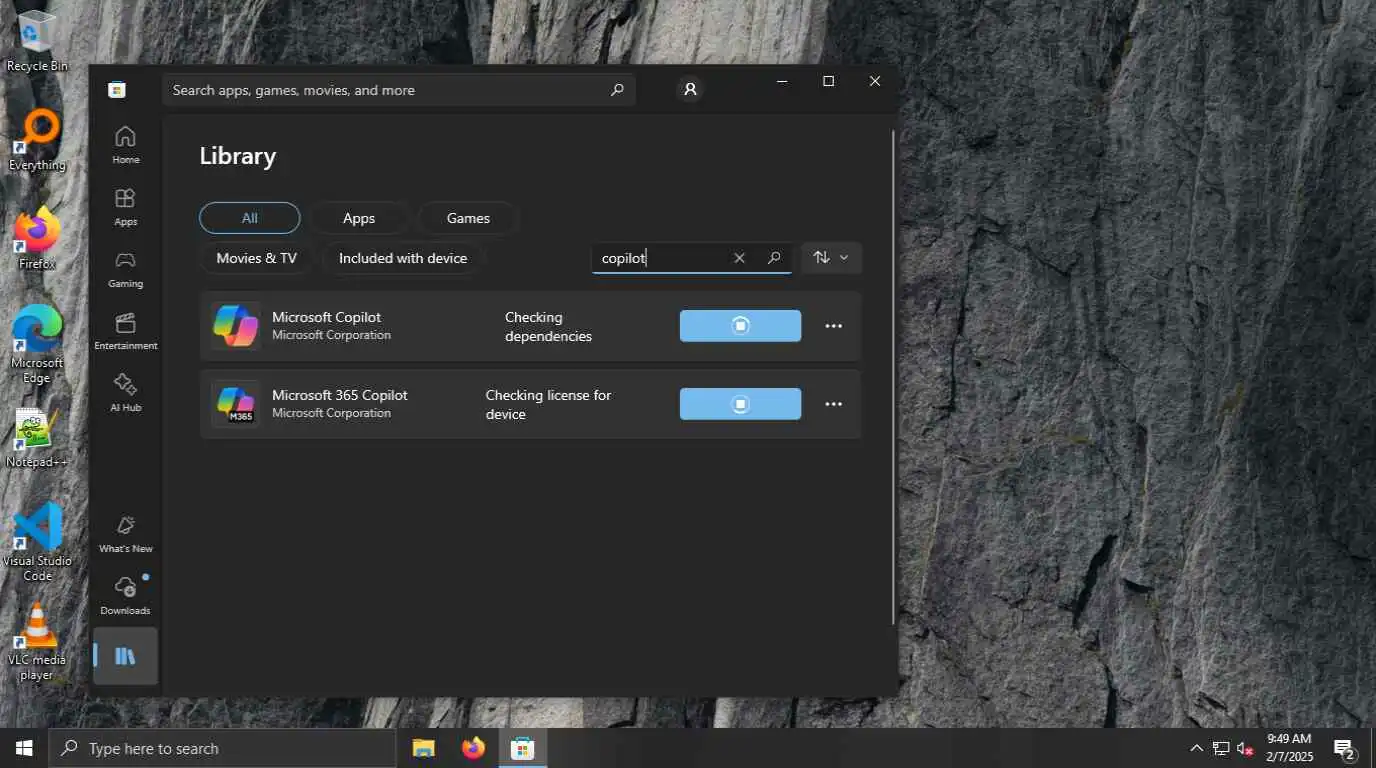Click the Microsoft Store taskbar icon
Image resolution: width=1376 pixels, height=768 pixels.
tap(522, 748)
